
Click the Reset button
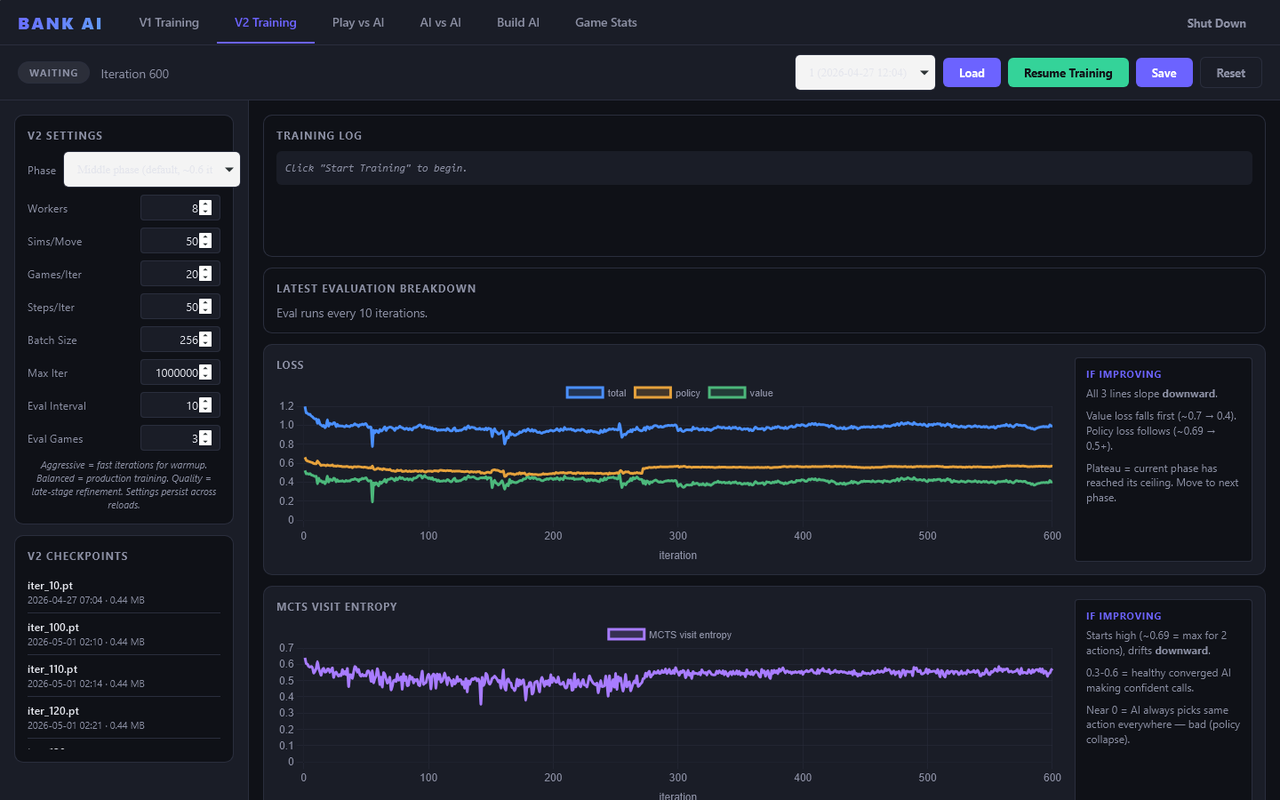(1231, 73)
